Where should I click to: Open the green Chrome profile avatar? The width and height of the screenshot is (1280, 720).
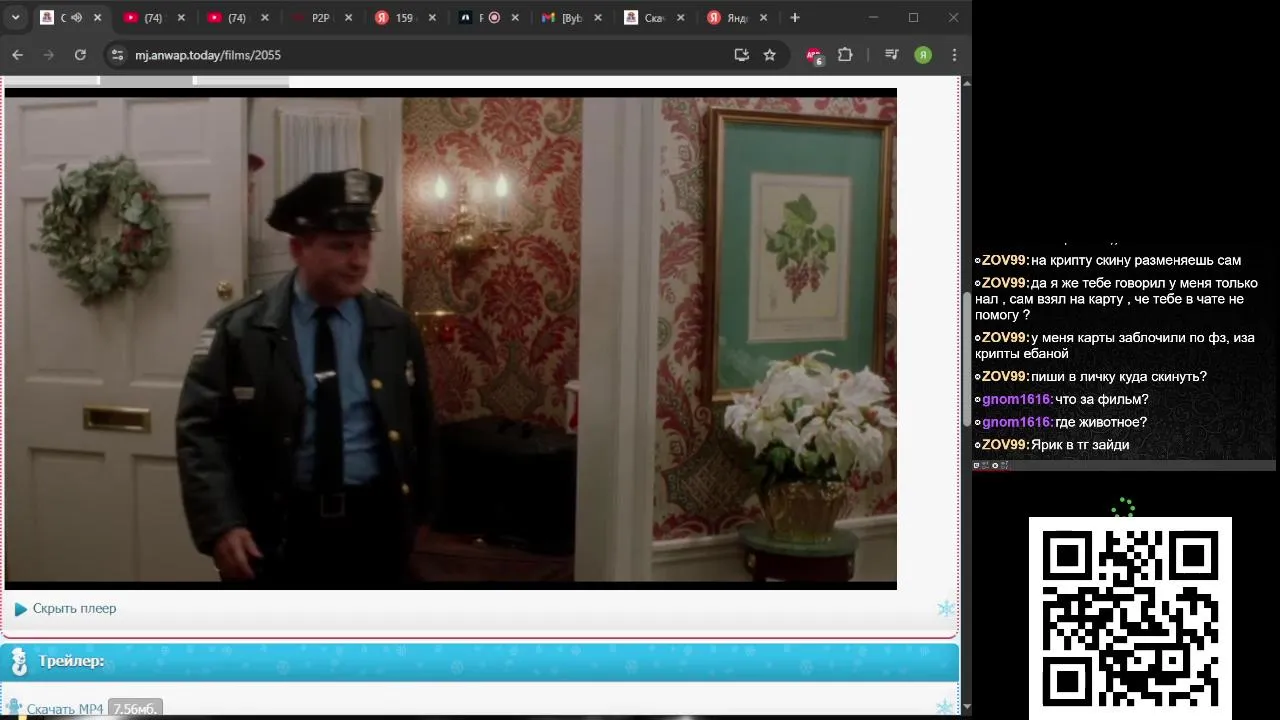923,55
